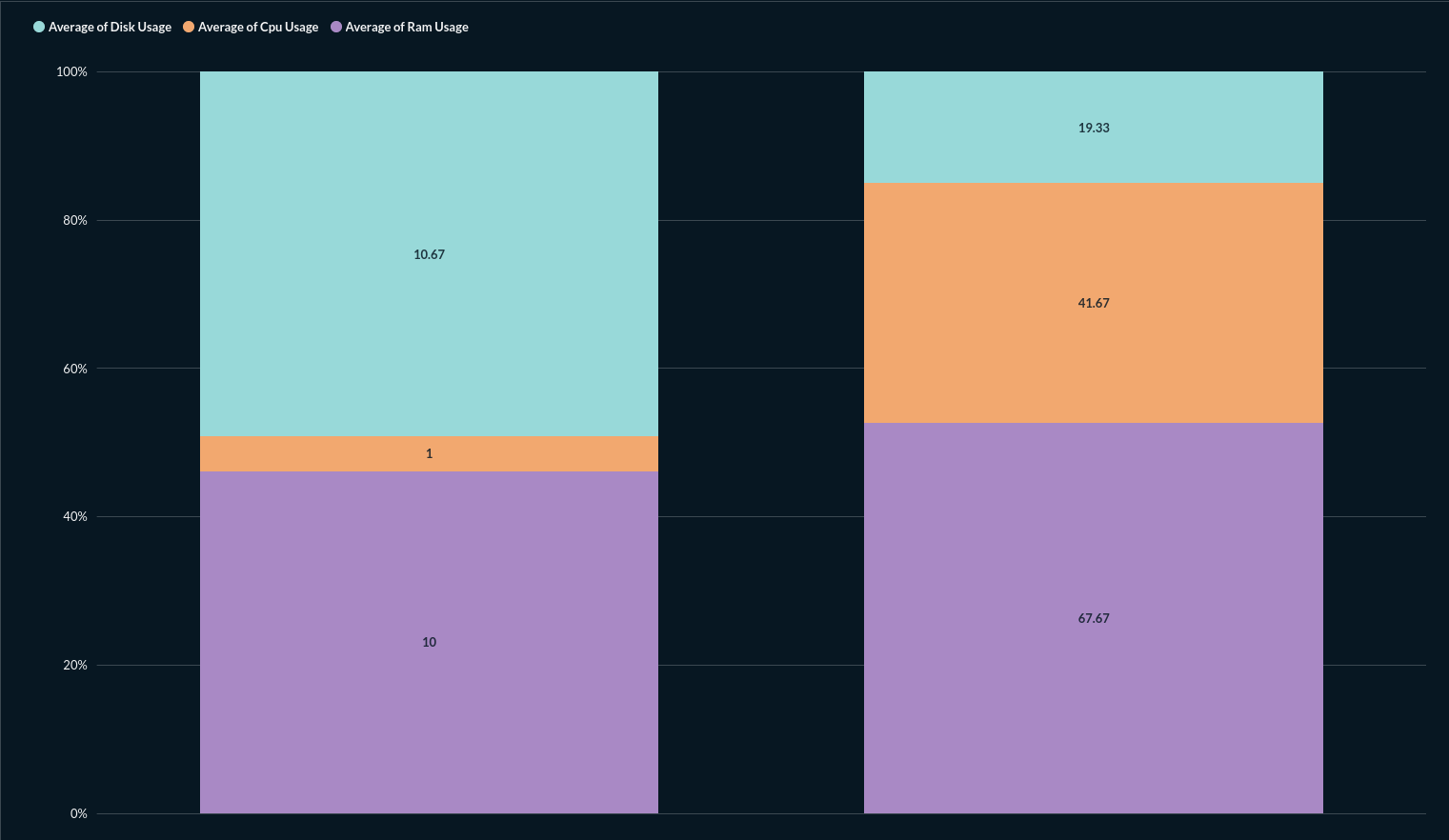Viewport: 1449px width, 840px height.
Task: Click the purple segment labeled 10
Action: click(x=429, y=642)
